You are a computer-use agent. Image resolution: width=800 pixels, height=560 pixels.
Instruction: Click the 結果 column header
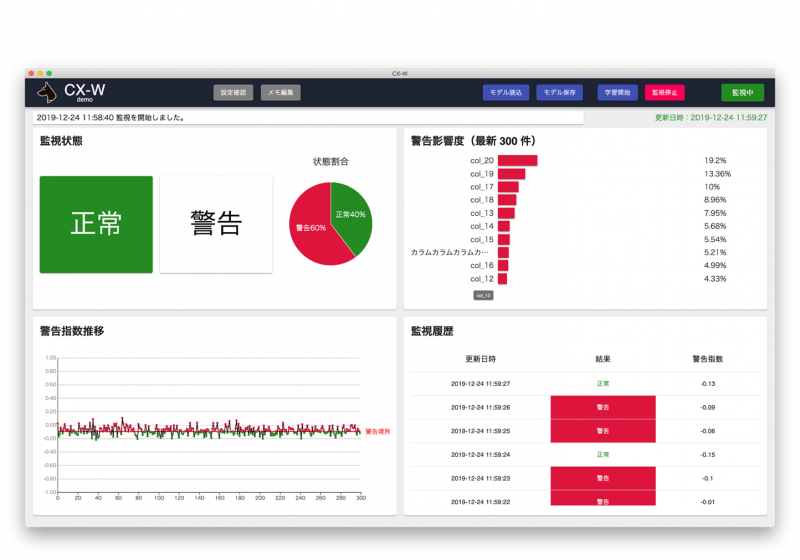(603, 359)
